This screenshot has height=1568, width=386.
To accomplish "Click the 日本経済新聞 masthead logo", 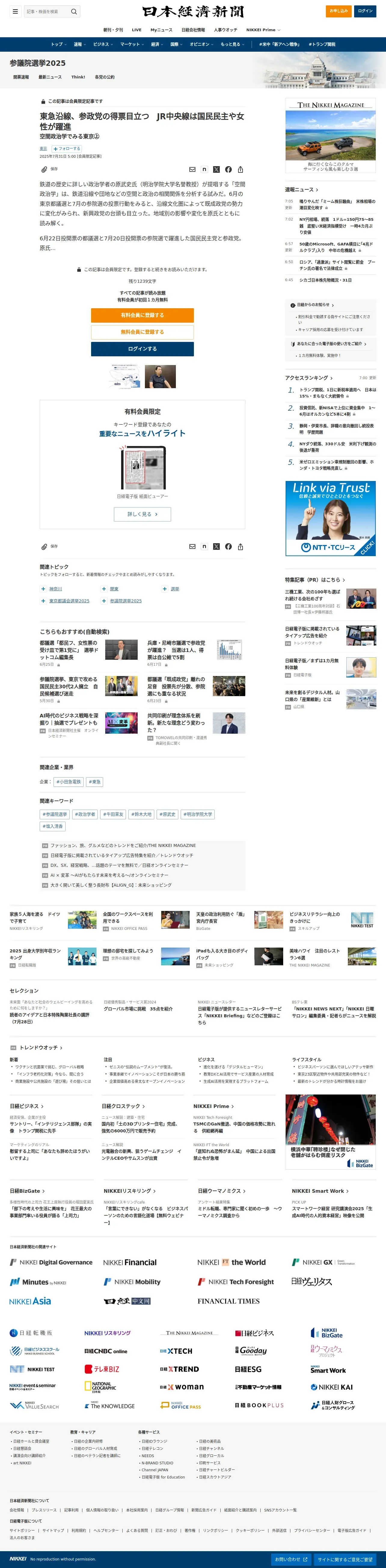I will pos(193,11).
